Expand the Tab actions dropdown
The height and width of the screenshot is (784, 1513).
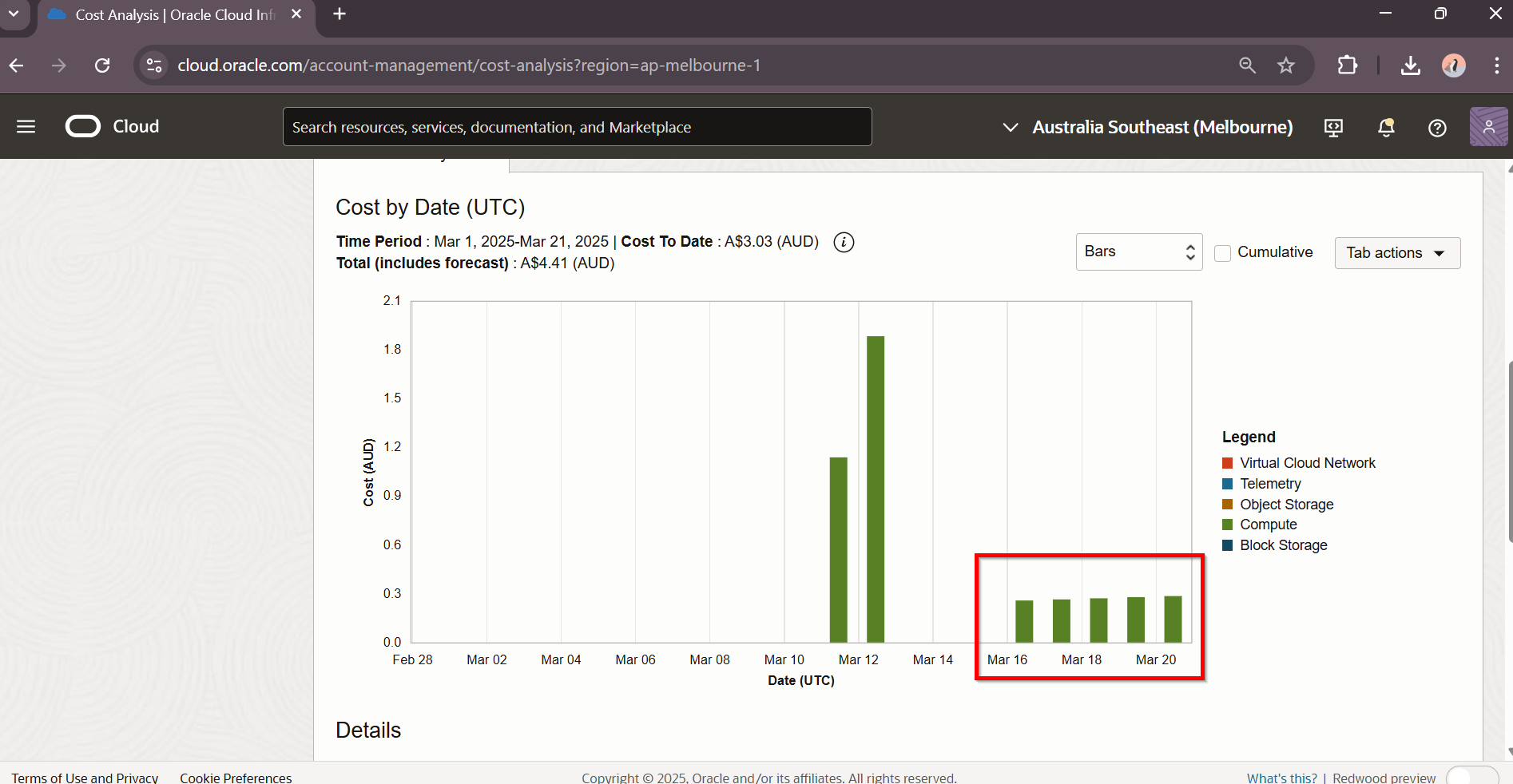pos(1396,253)
